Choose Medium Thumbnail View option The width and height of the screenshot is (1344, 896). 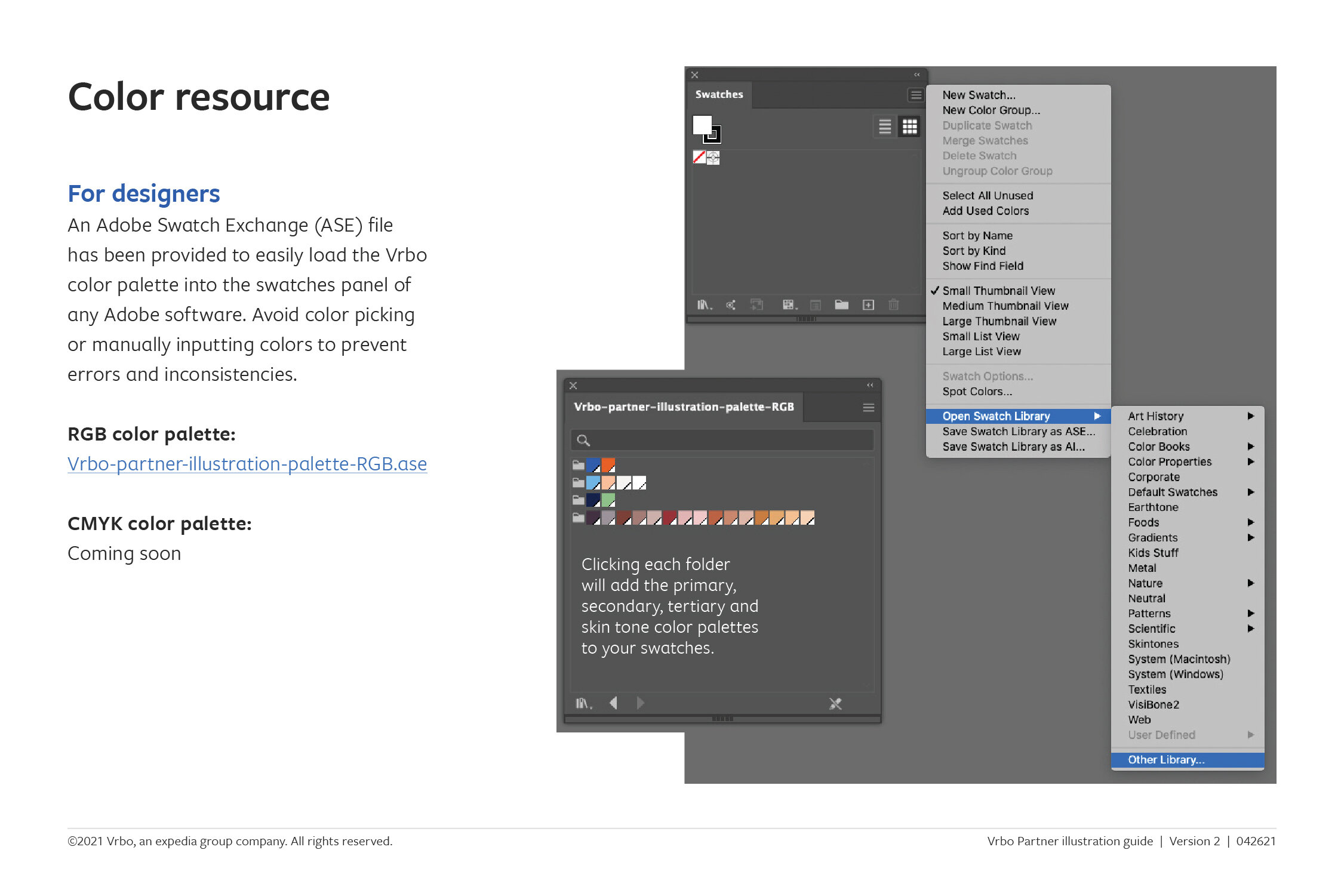[1005, 306]
